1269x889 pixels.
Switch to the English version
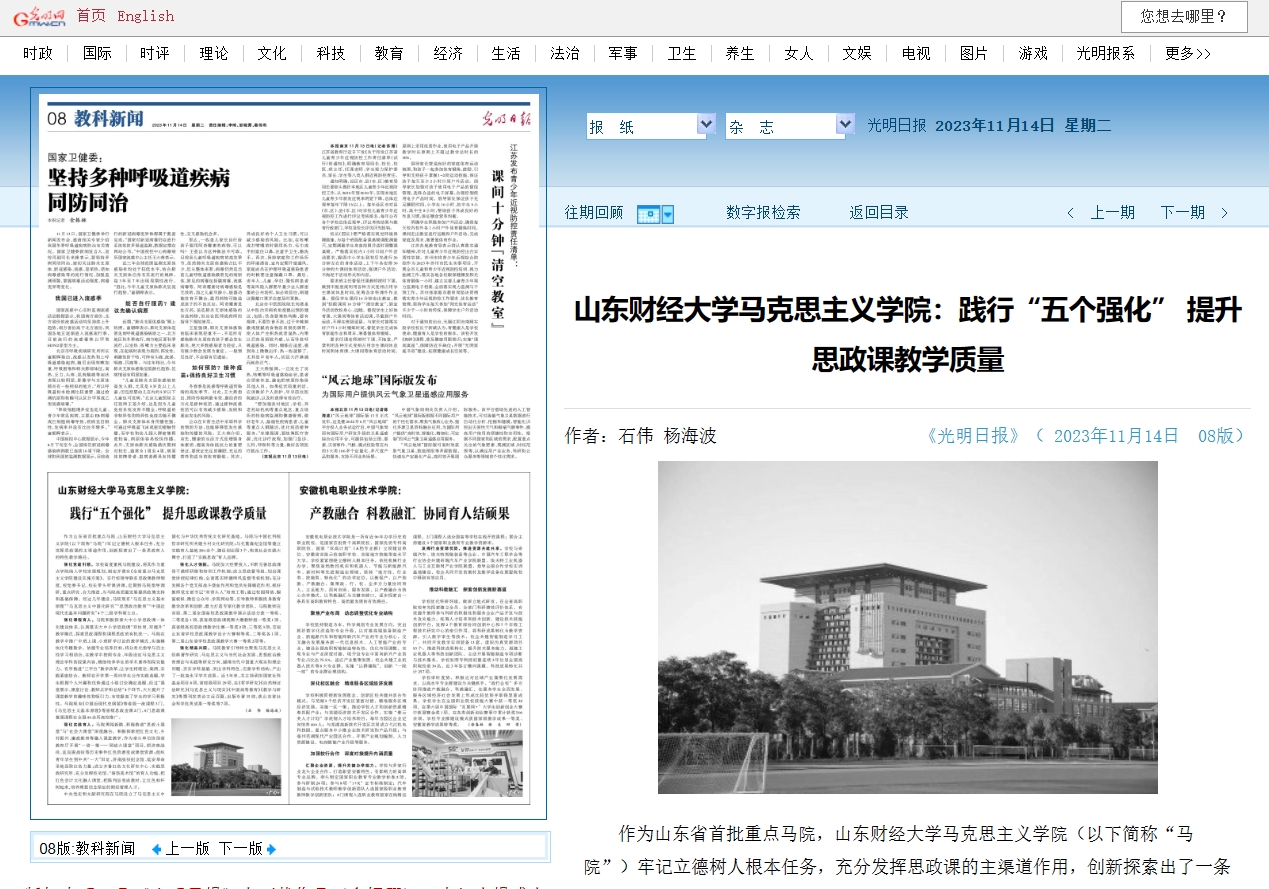click(x=145, y=16)
